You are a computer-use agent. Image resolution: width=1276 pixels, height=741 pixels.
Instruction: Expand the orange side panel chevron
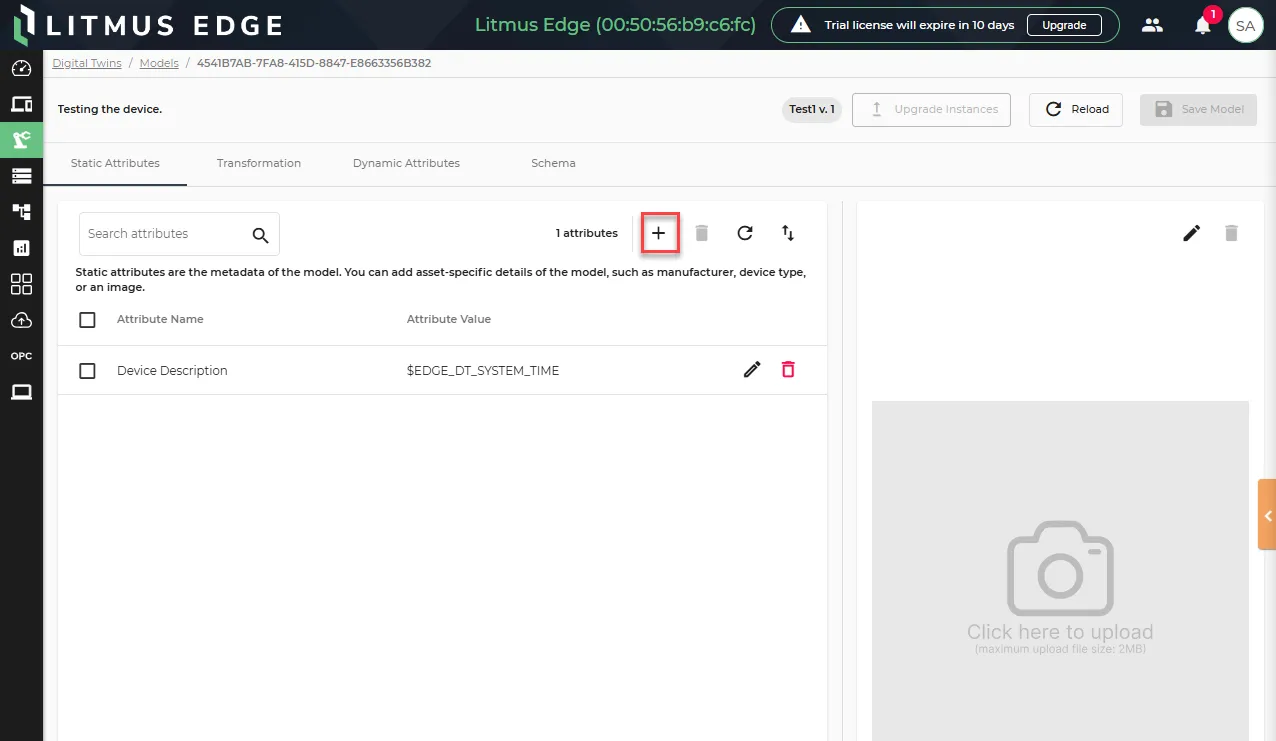1267,515
